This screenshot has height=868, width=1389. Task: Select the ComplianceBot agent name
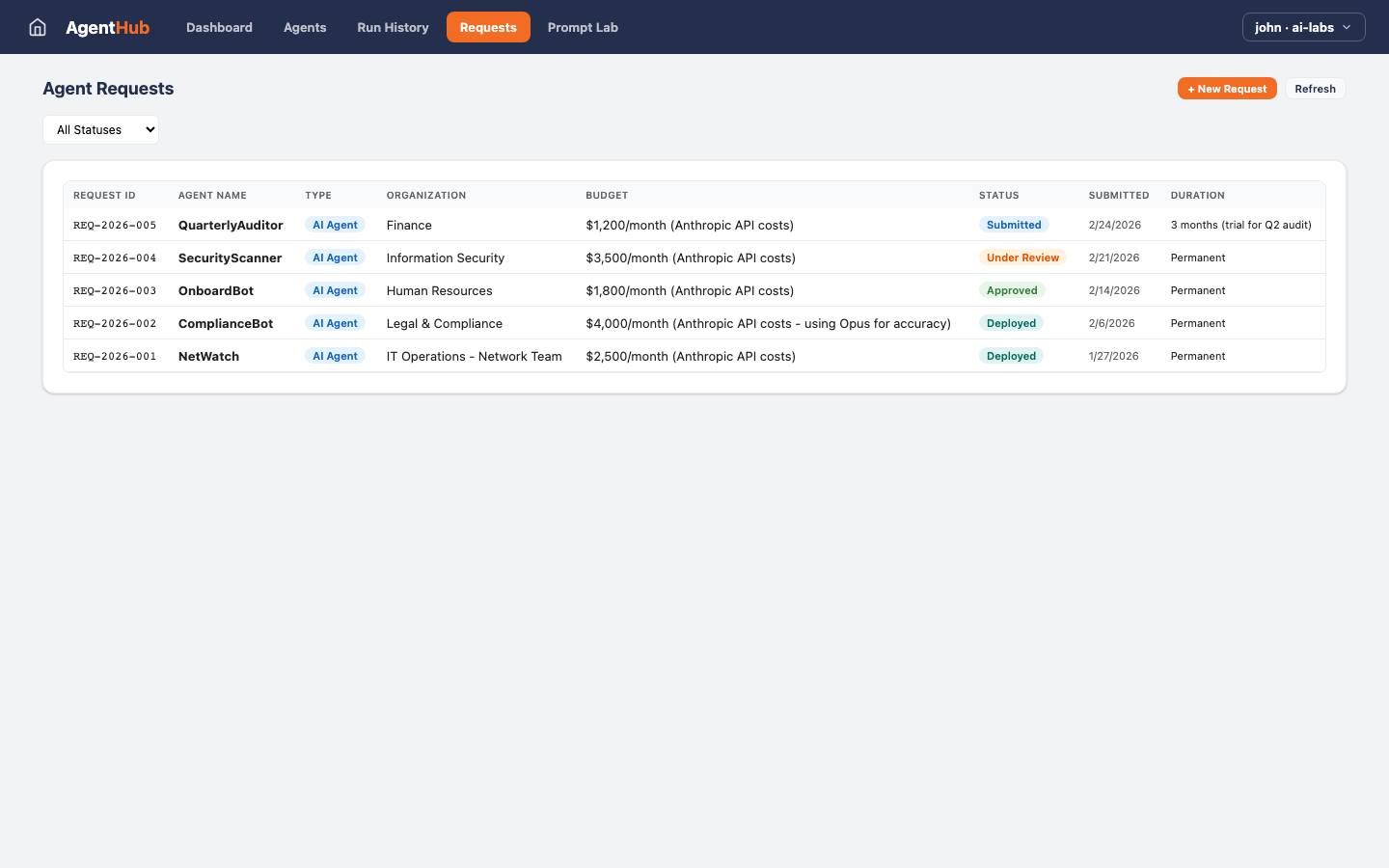225,323
